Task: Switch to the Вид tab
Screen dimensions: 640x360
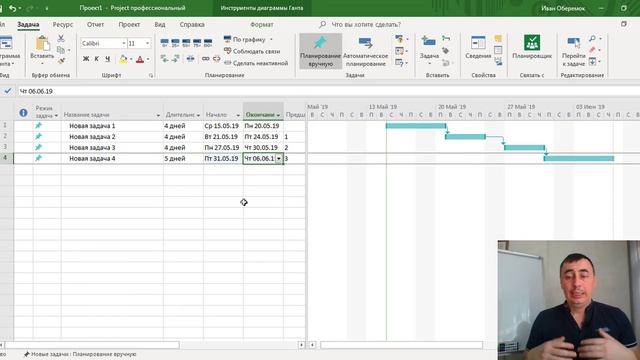Action: point(160,24)
